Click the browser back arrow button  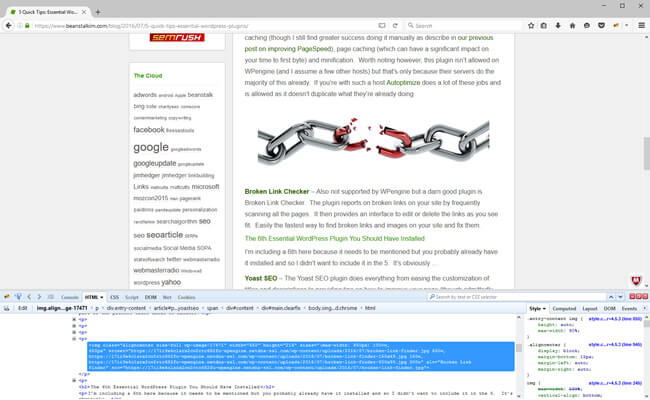(x=8, y=25)
